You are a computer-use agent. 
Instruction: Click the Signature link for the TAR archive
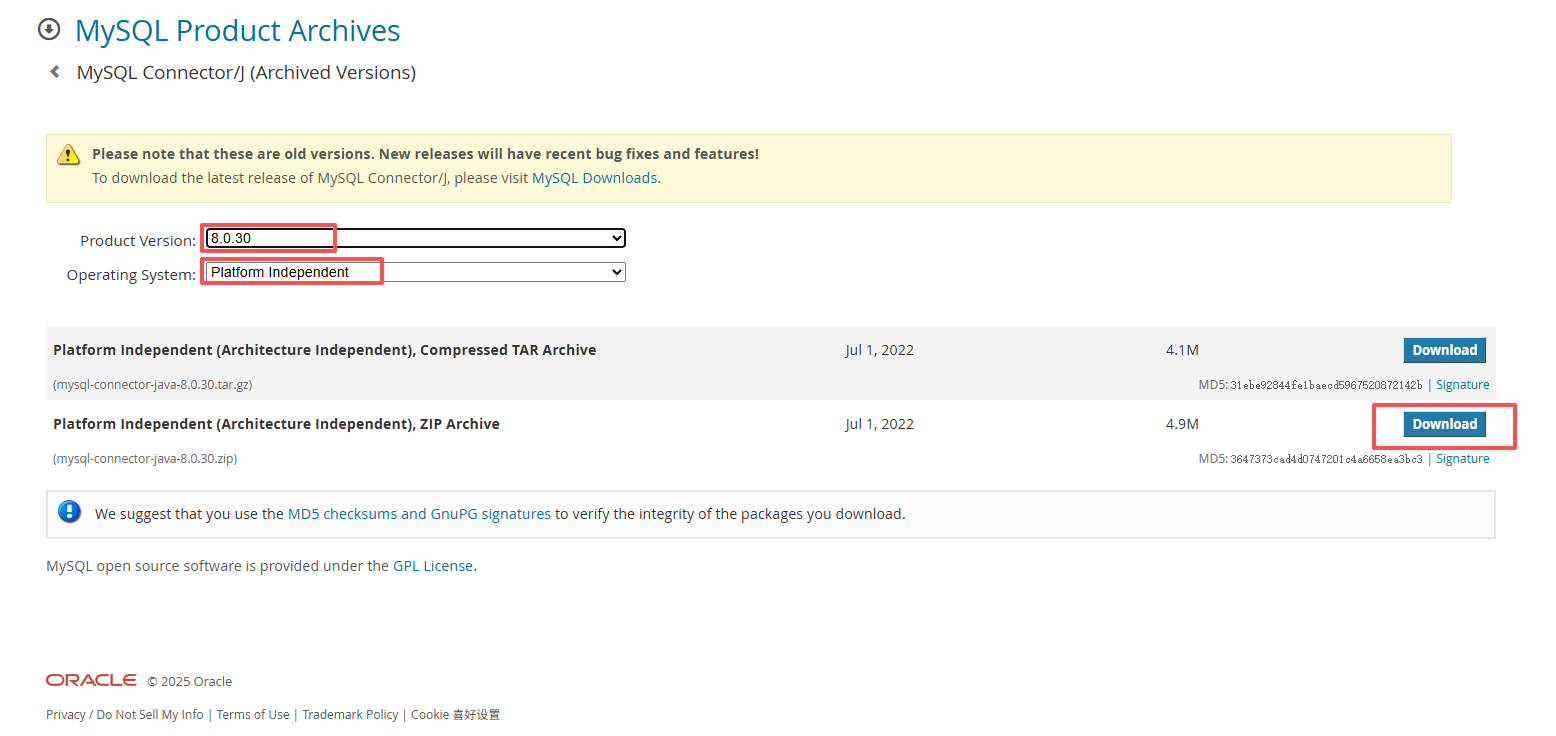1463,384
